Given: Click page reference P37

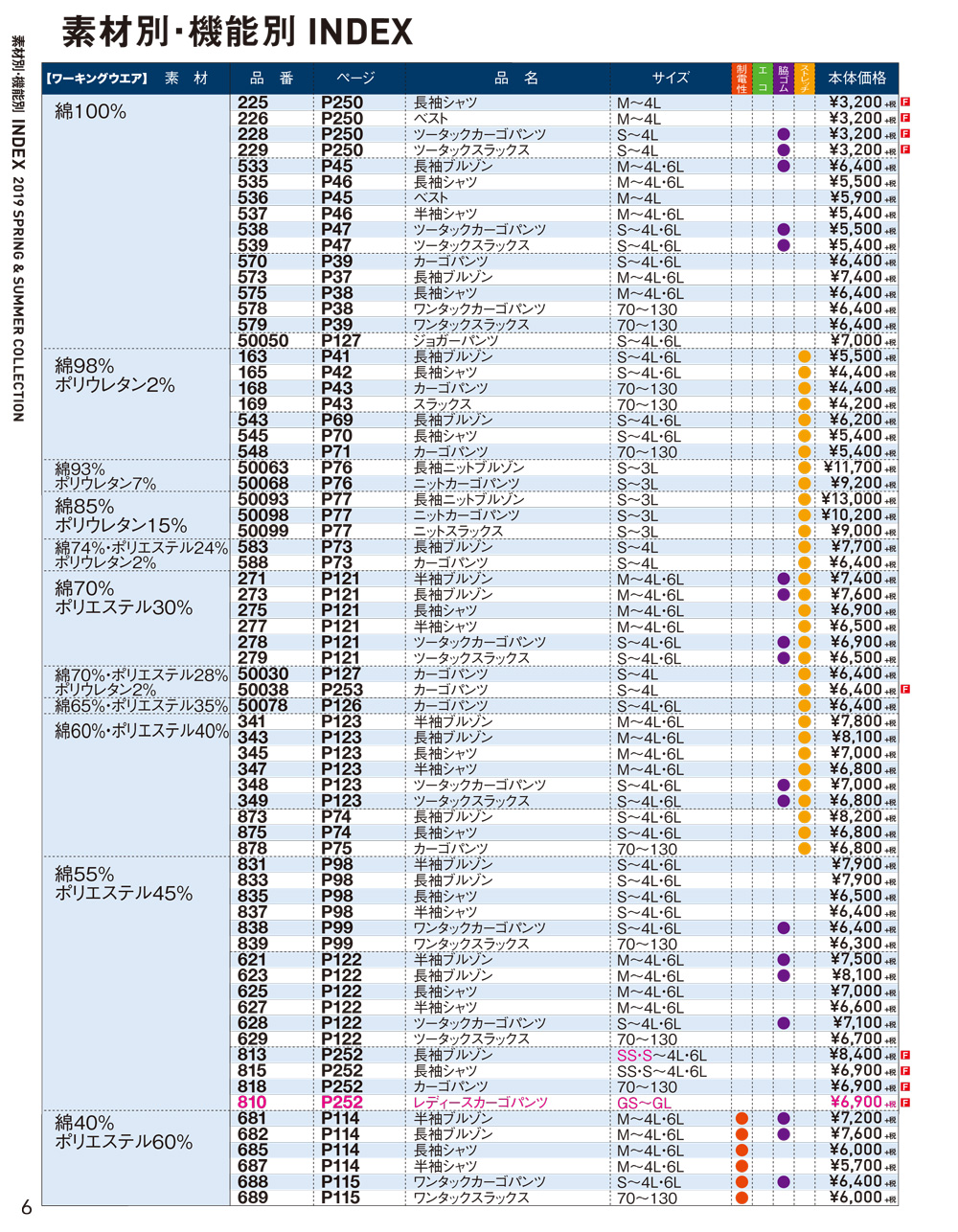Looking at the screenshot, I should click(337, 277).
